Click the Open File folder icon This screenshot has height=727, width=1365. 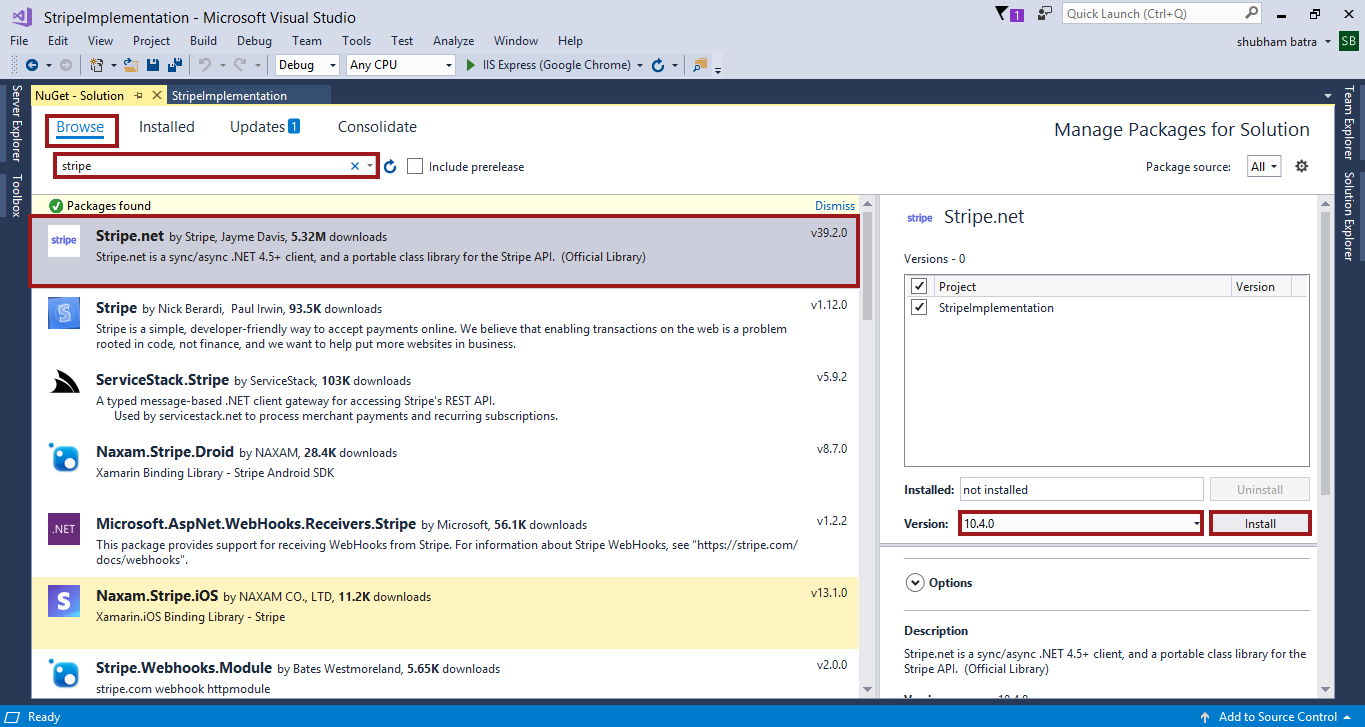coord(133,65)
